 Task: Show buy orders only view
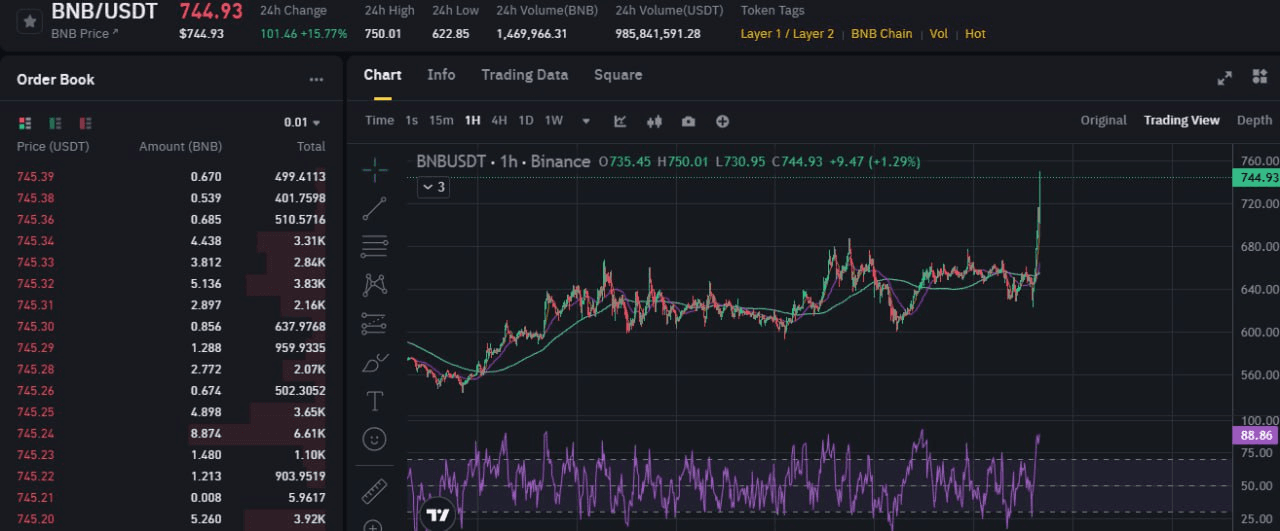pyautogui.click(x=55, y=123)
